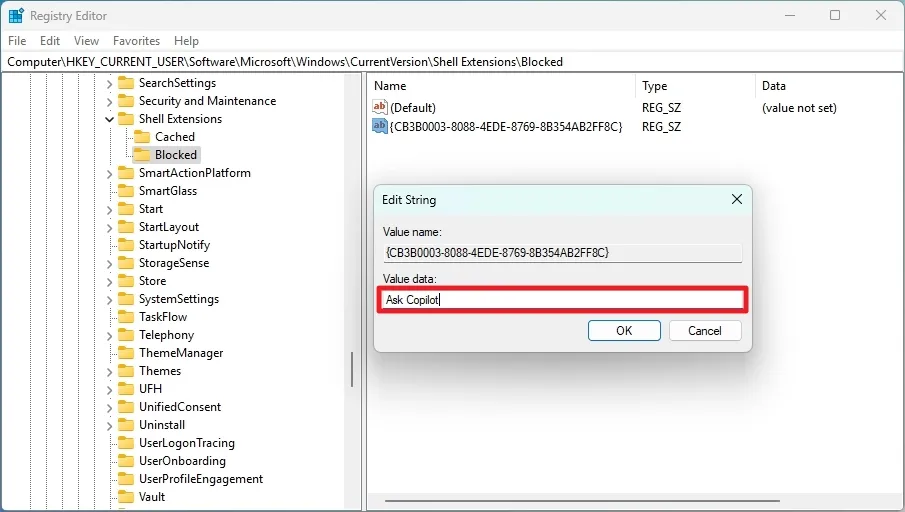The width and height of the screenshot is (905, 512).
Task: Click the tree pane vertical scrollbar thumb
Action: (x=351, y=369)
